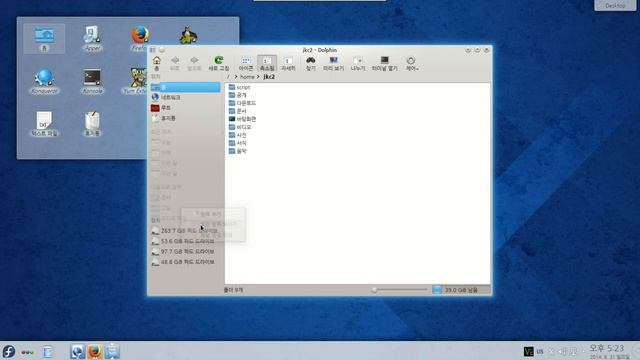Switch to Icons view mode (아이콘)
The height and width of the screenshot is (360, 640).
pos(245,63)
